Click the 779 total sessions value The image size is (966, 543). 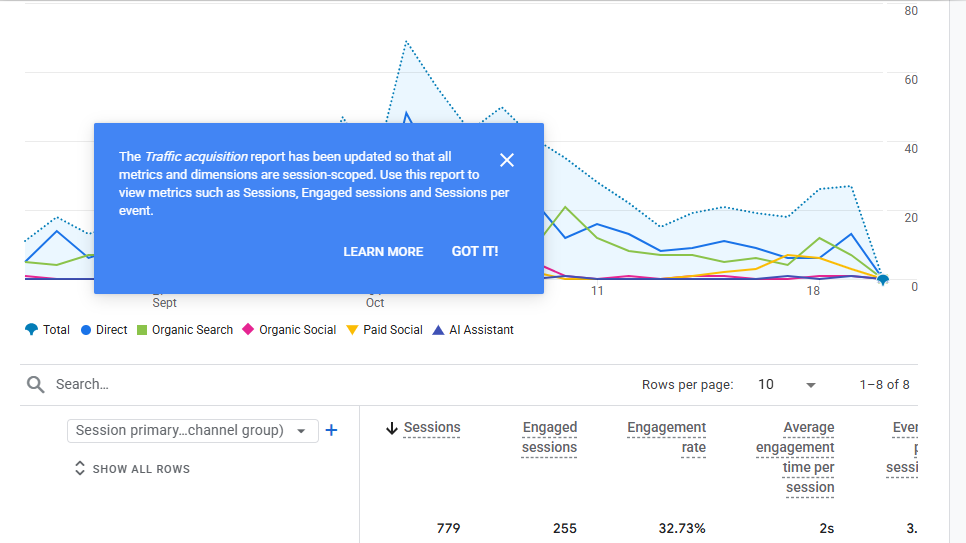448,528
